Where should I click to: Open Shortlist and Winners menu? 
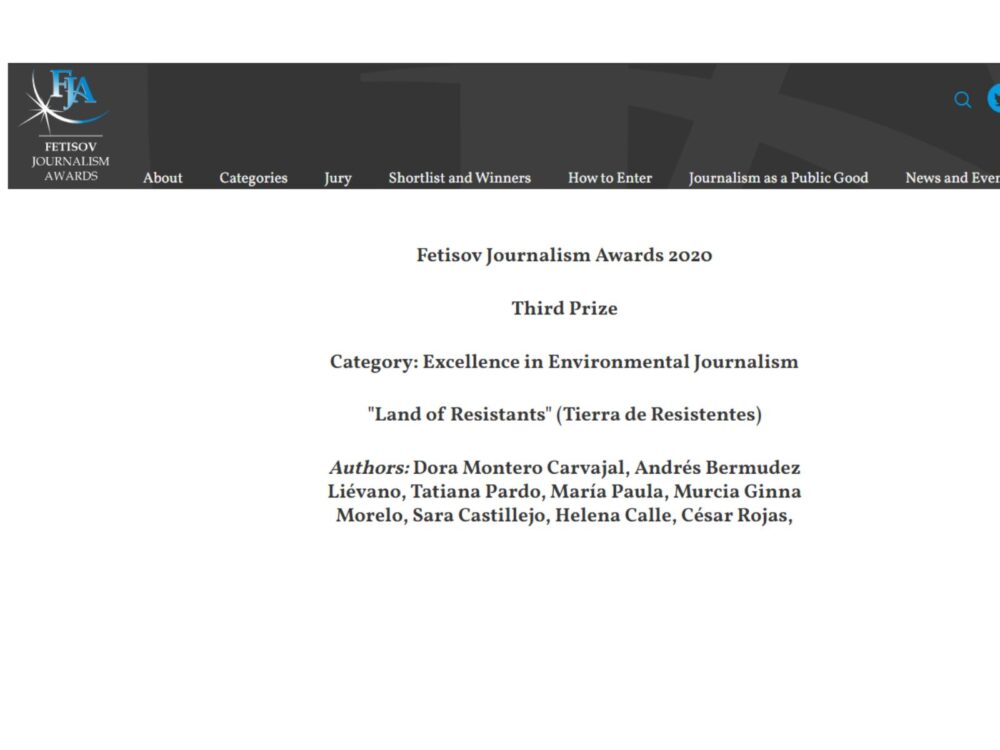click(460, 178)
